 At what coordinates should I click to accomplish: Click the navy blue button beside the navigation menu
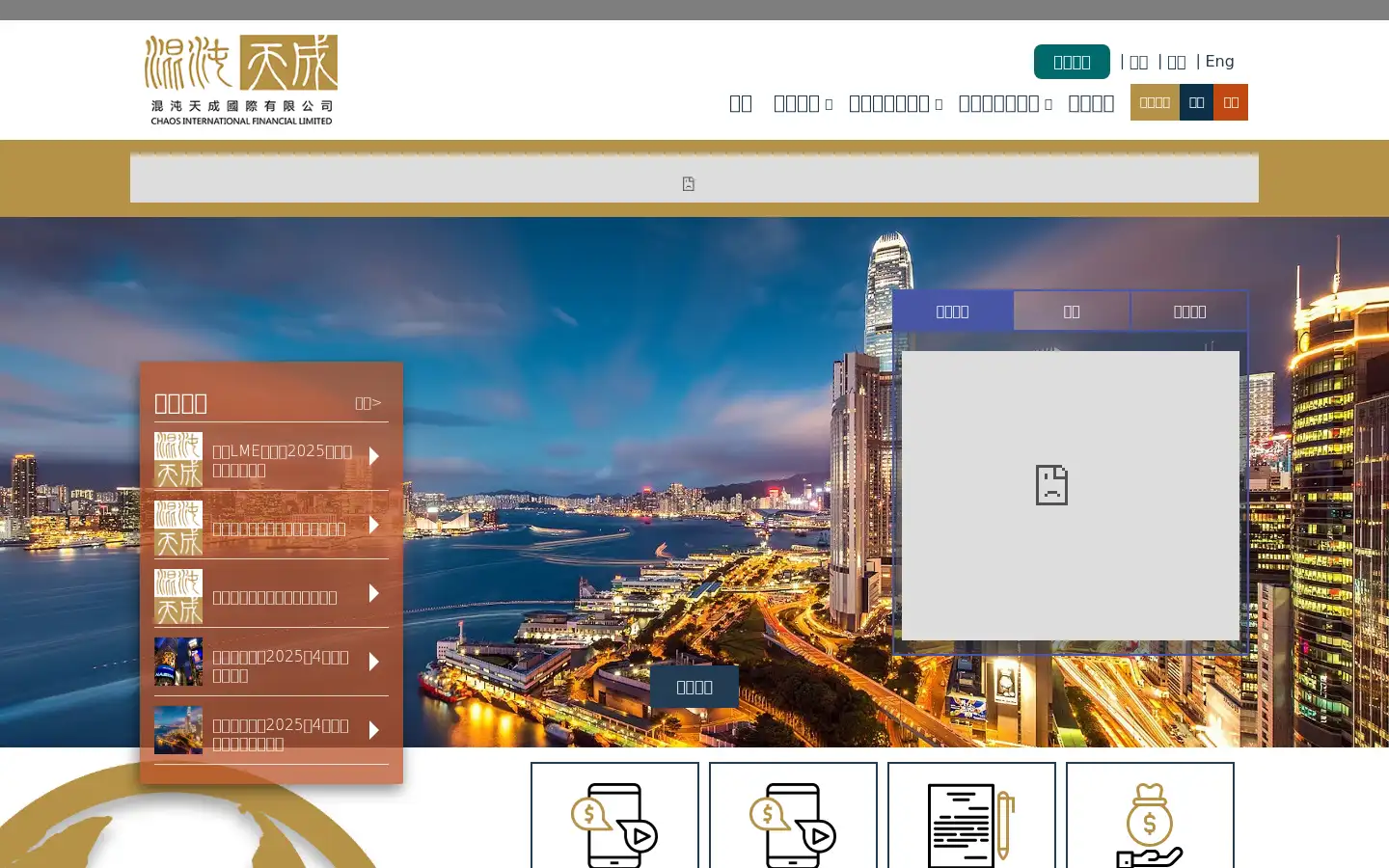(x=1196, y=102)
